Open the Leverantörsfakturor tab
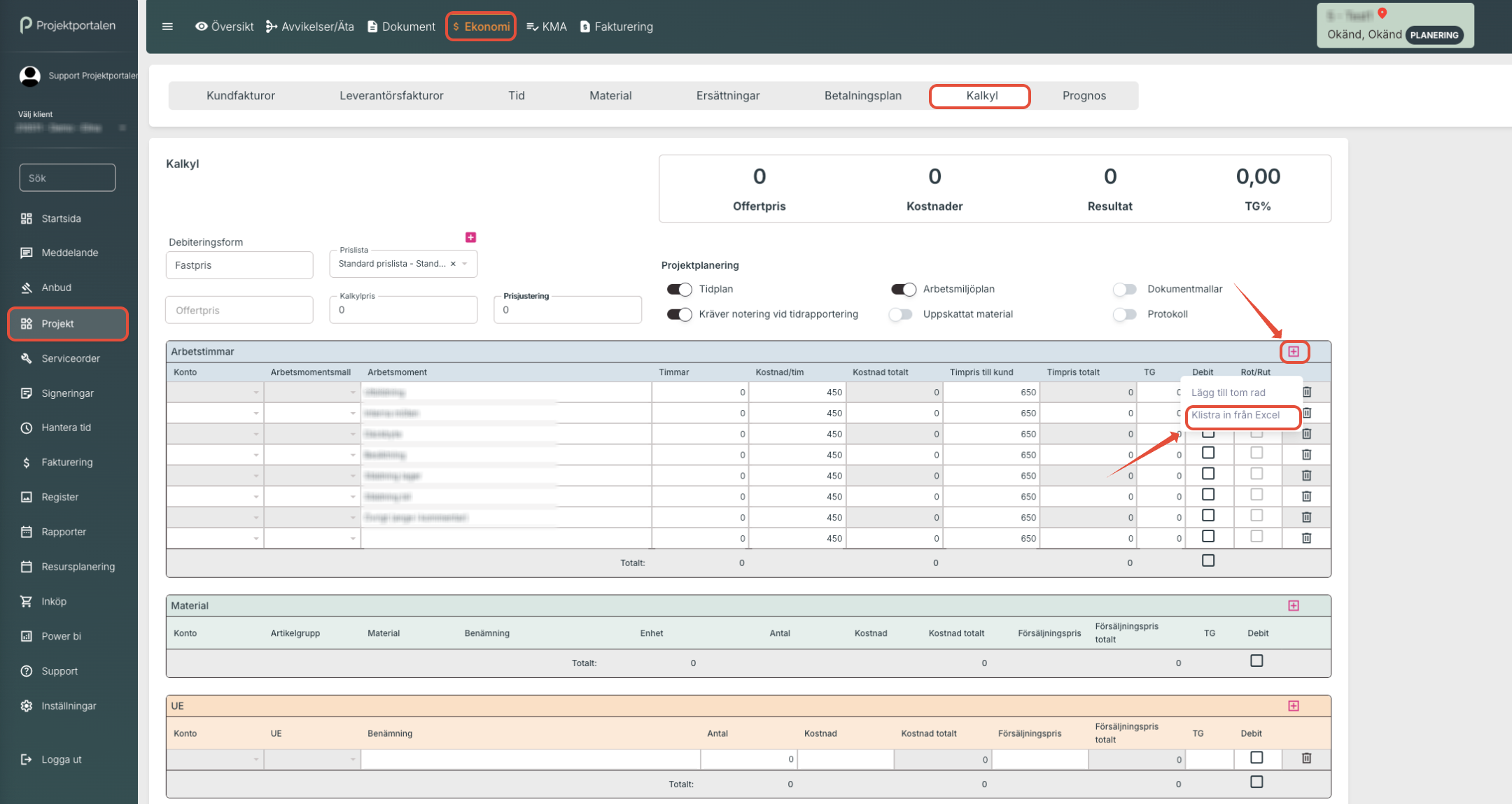Viewport: 1512px width, 804px height. coord(391,95)
